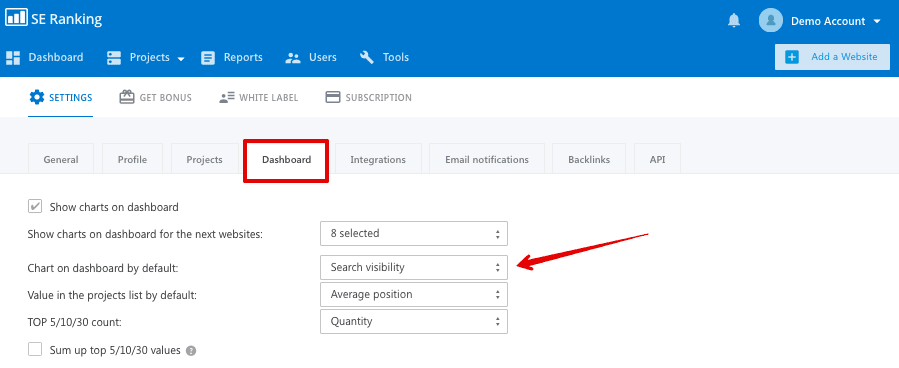Click the Dashboard grid icon in navigation

point(13,57)
